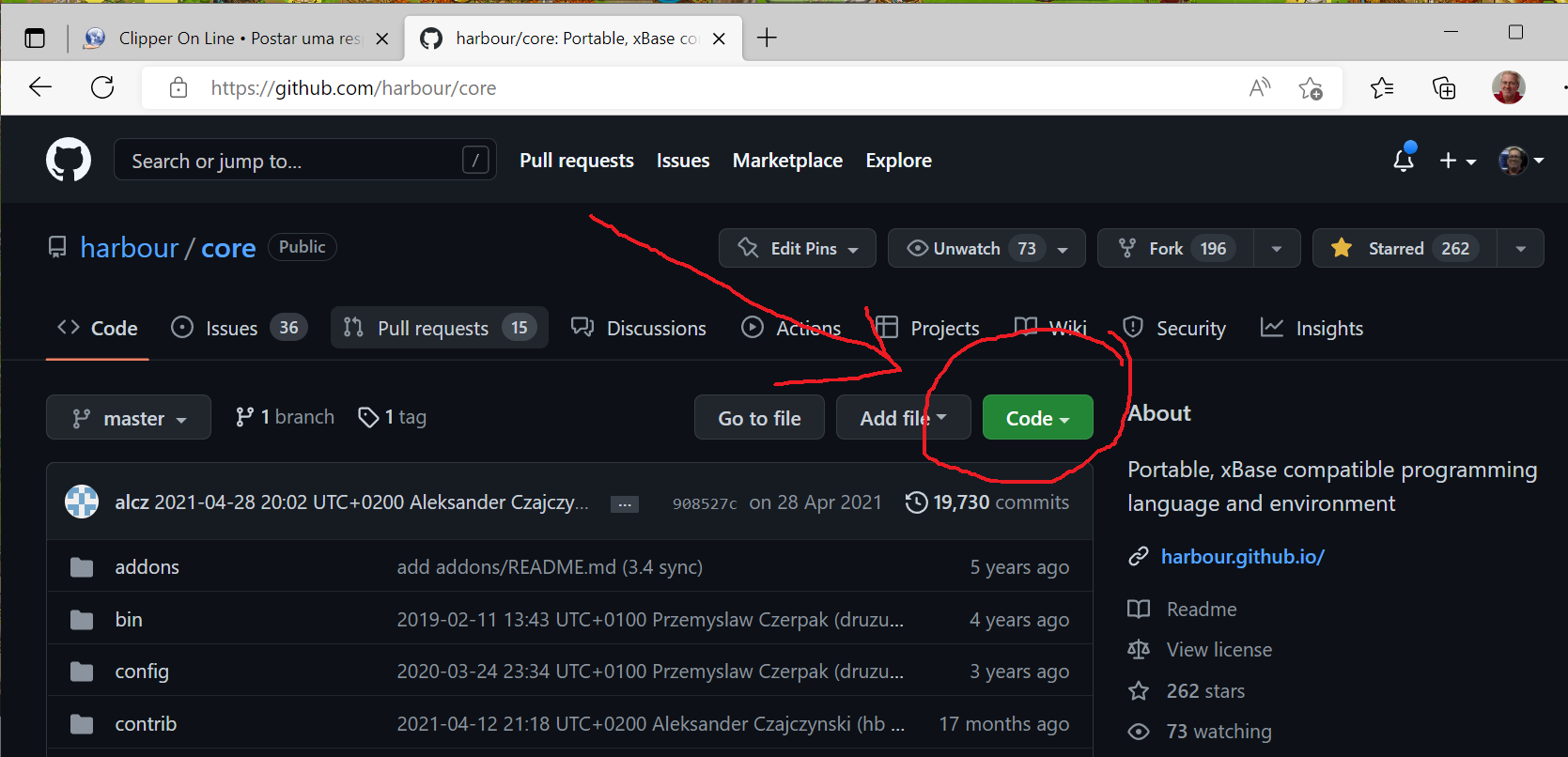The width and height of the screenshot is (1568, 757).
Task: Close the Clipper On Line tab
Action: (x=382, y=39)
